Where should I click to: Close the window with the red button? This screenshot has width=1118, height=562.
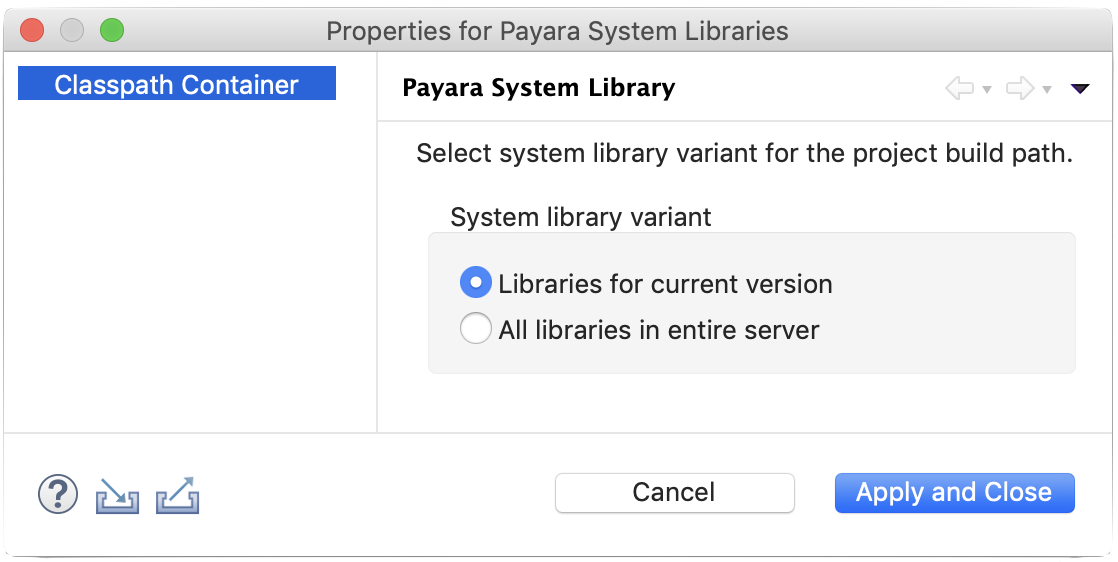click(32, 30)
